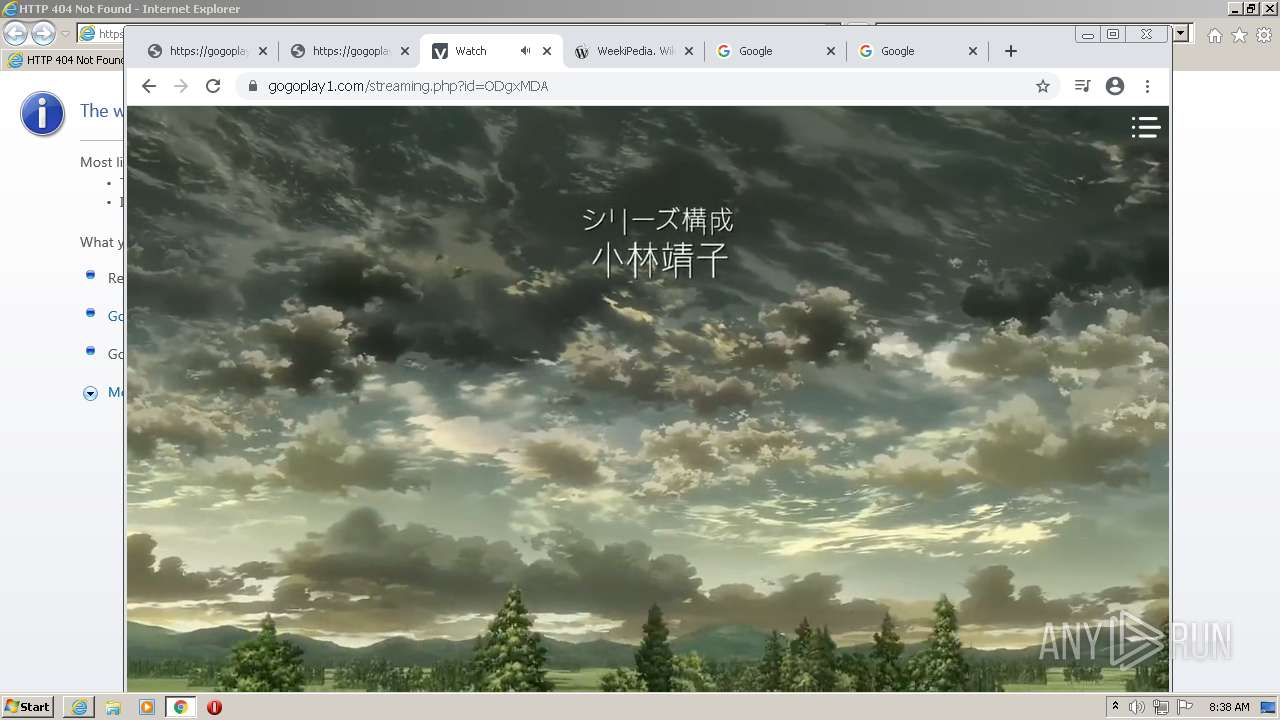
Task: Click Internet Explorer forward button
Action: [43, 33]
